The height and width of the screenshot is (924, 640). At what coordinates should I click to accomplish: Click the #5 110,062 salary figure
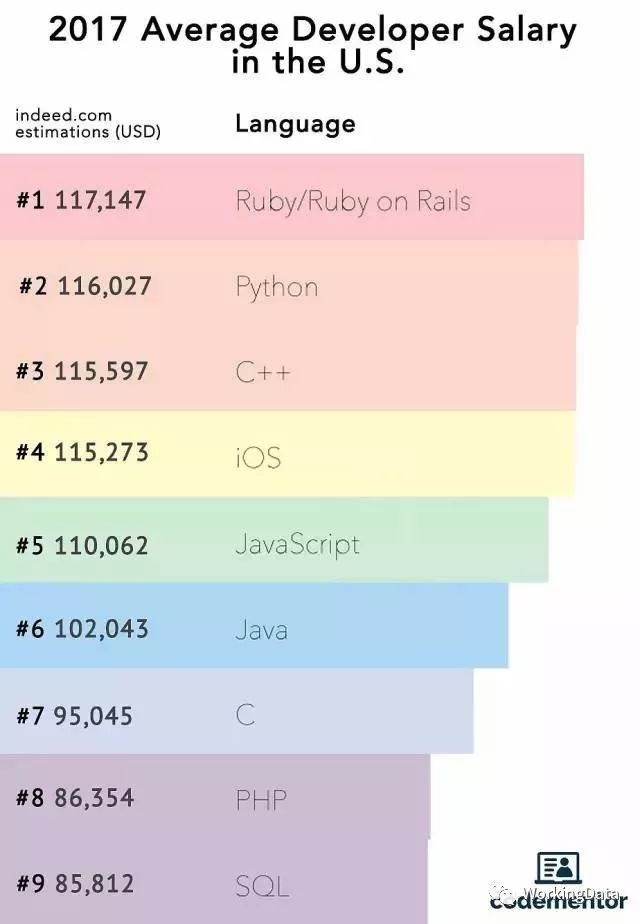[82, 545]
